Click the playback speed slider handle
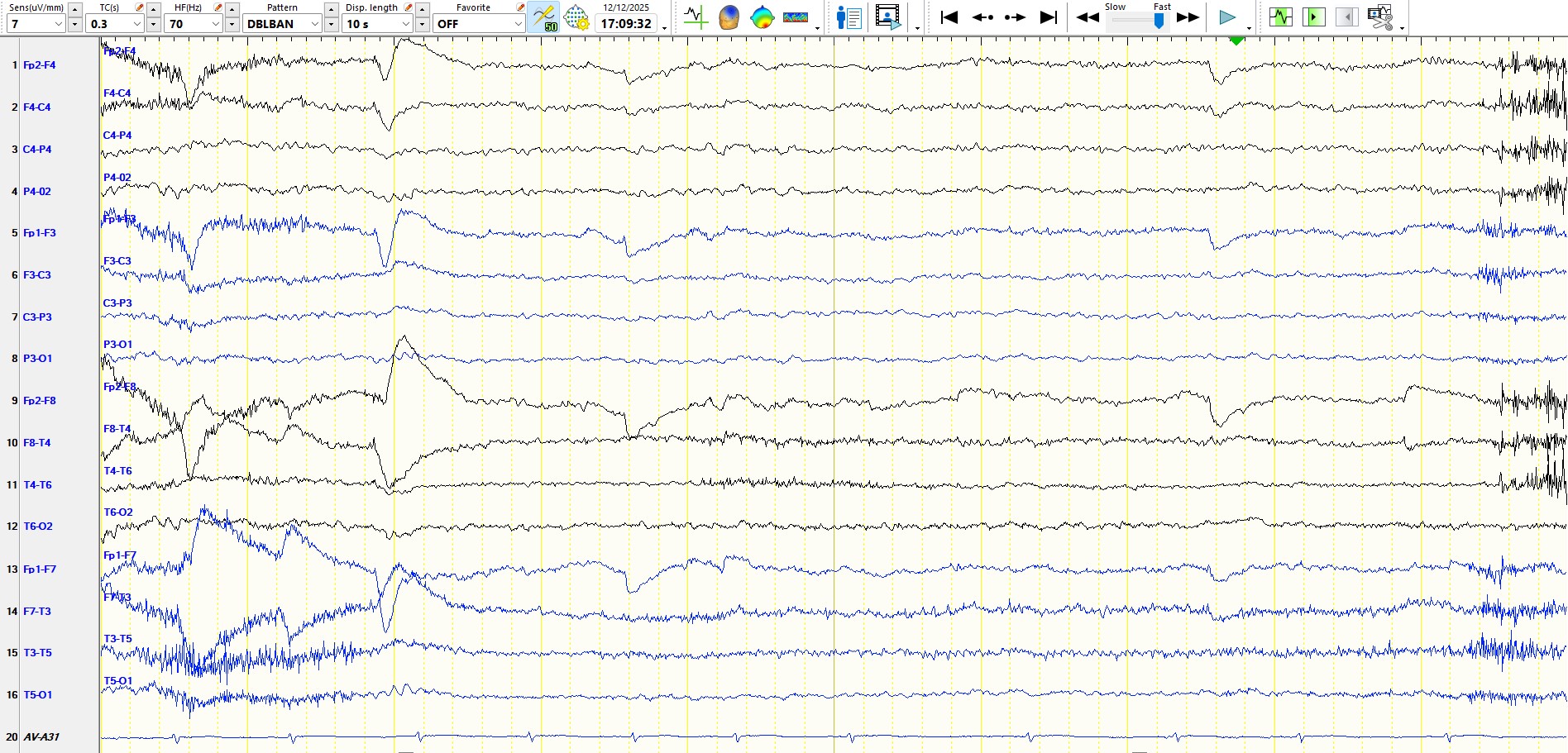Screen dimensions: 1568x753 pos(1159,21)
